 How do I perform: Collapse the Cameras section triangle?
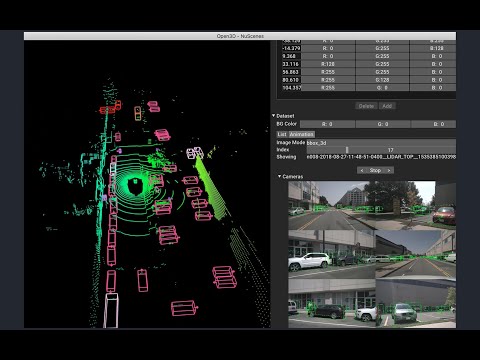(x=279, y=176)
